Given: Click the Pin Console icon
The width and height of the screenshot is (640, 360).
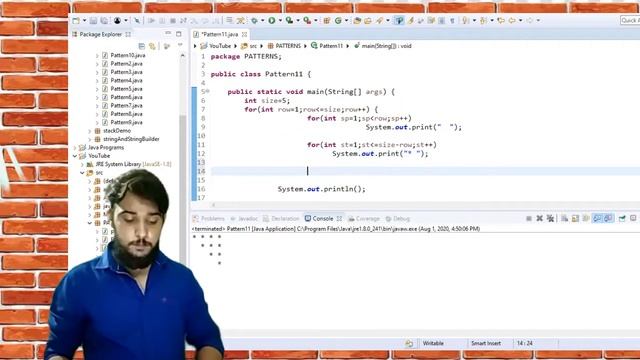Looking at the screenshot, I should pyautogui.click(x=622, y=219).
